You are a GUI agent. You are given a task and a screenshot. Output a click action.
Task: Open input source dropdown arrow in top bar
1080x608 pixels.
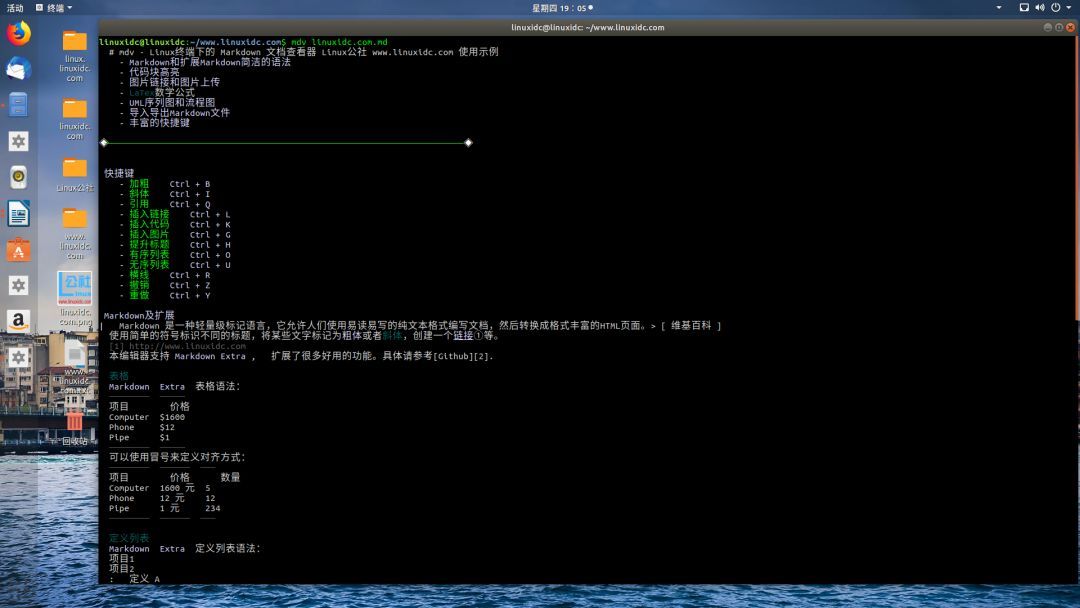pyautogui.click(x=999, y=8)
